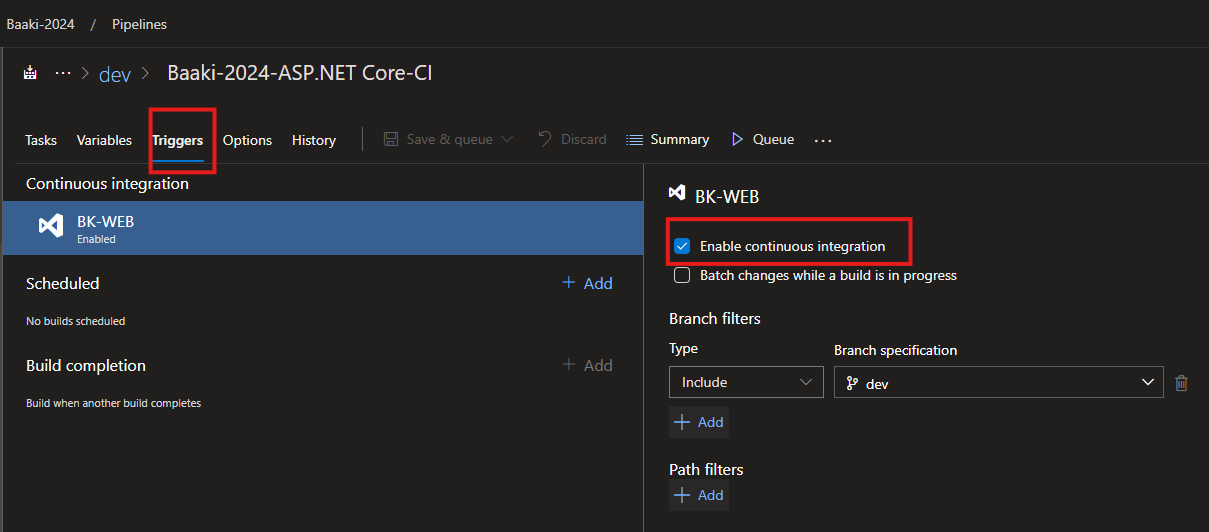1209x532 pixels.
Task: Click the Save & queue disk icon
Action: pyautogui.click(x=391, y=139)
